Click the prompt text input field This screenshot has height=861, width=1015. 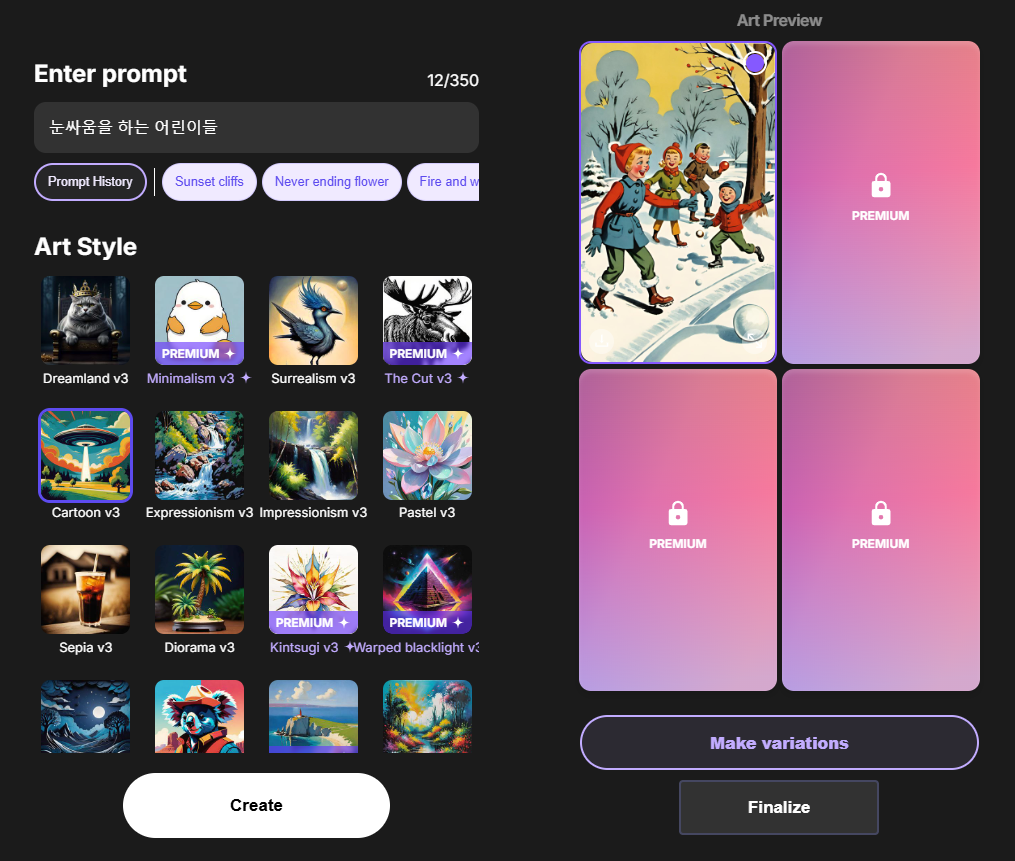[x=256, y=128]
